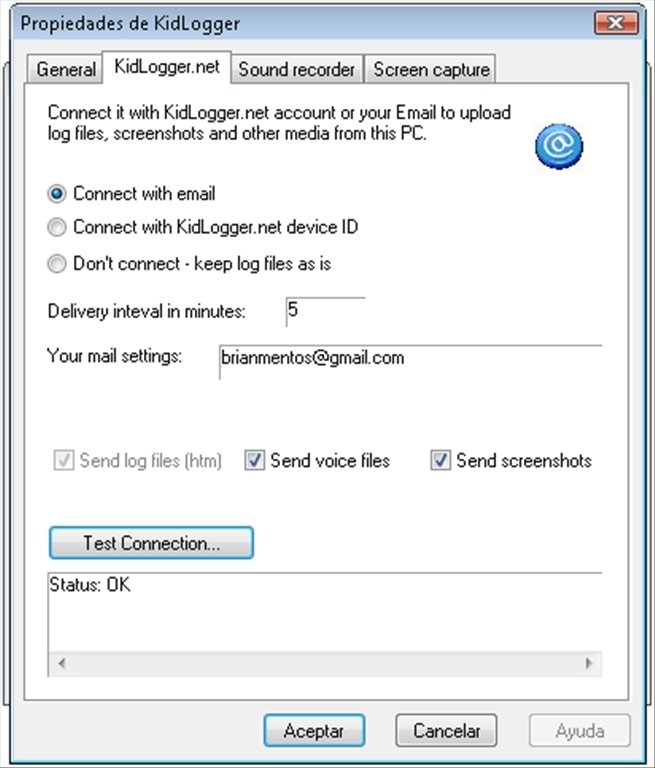Image resolution: width=655 pixels, height=768 pixels.
Task: Click the status box right scroll arrow
Action: coord(589,664)
